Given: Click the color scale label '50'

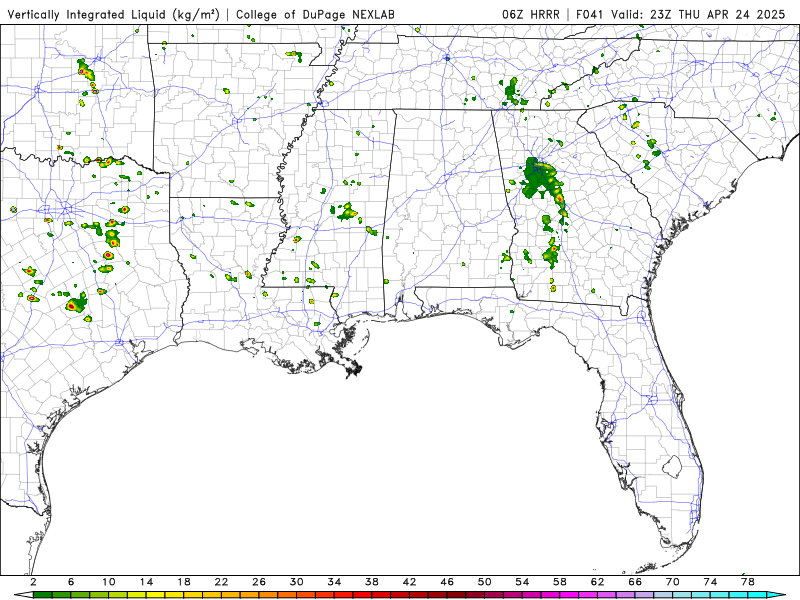Looking at the screenshot, I should click(485, 582).
